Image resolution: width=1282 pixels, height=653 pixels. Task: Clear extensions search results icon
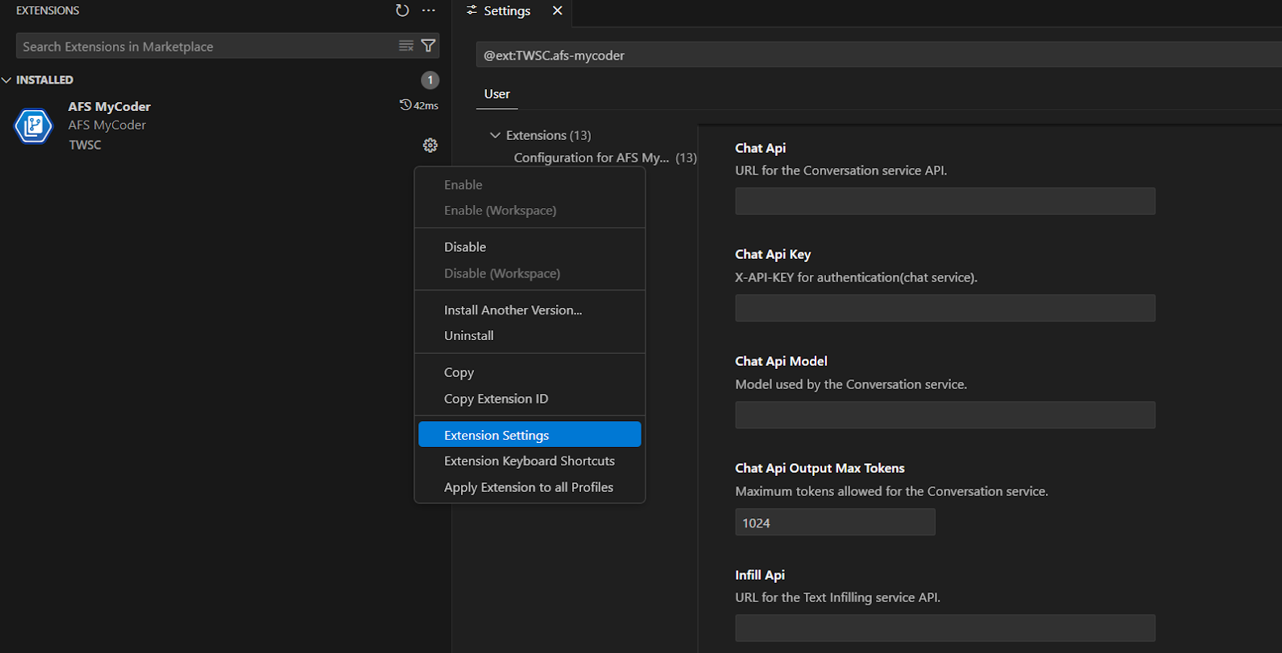pos(406,46)
